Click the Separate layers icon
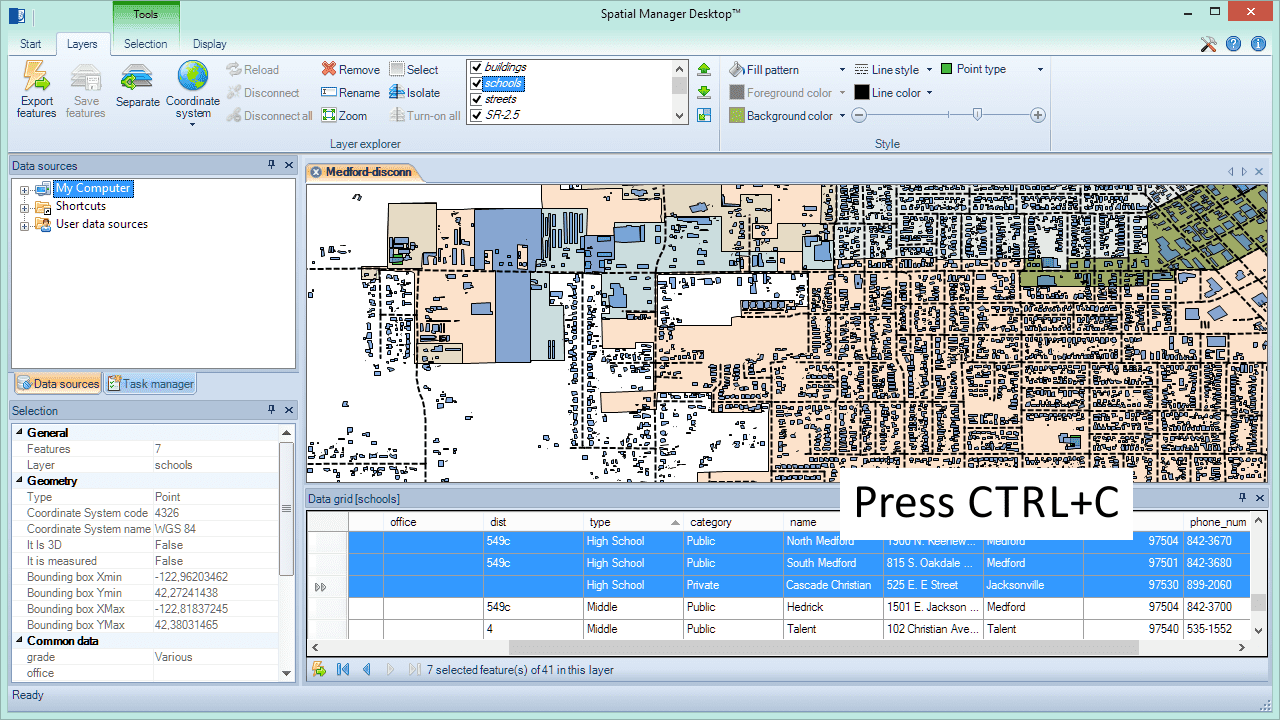Viewport: 1280px width, 720px height. (138, 86)
